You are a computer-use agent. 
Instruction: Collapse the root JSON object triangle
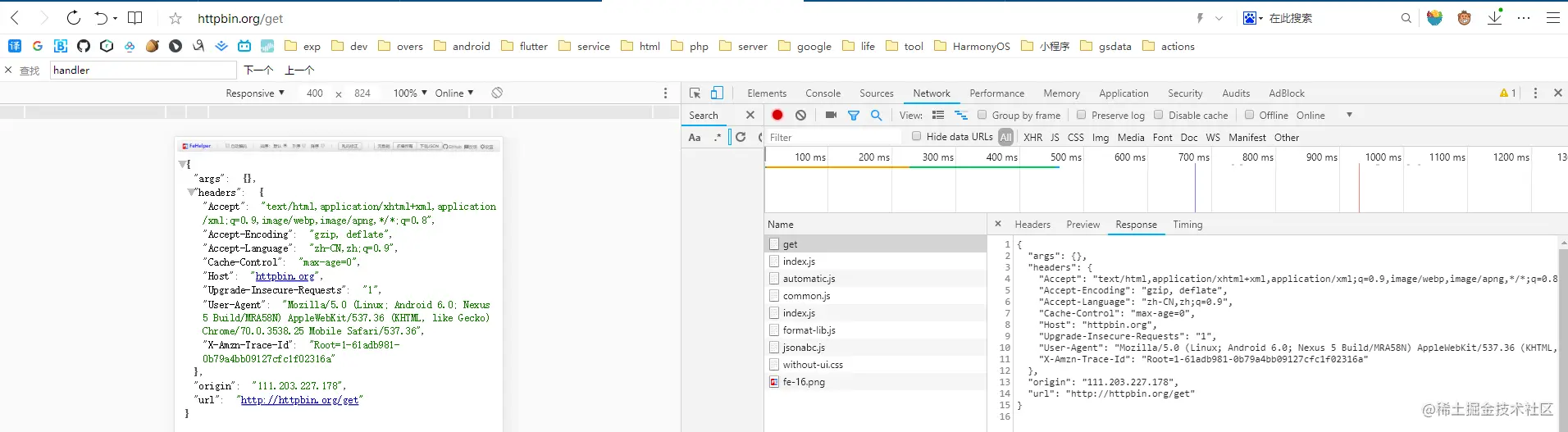click(x=182, y=164)
